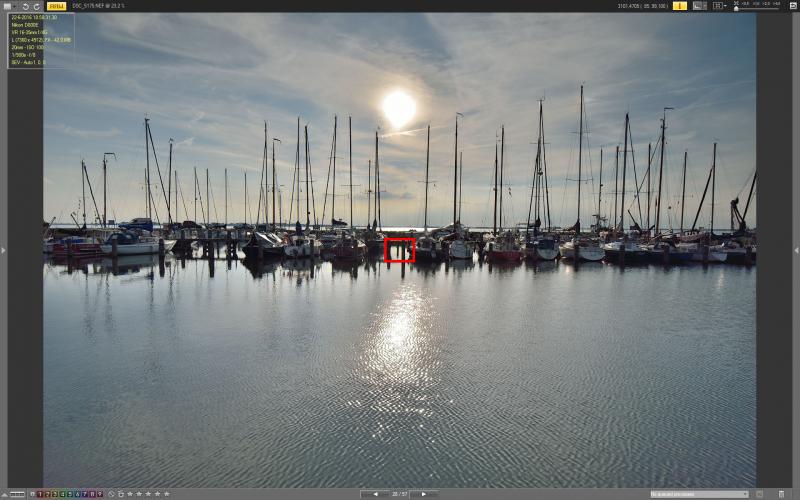The width and height of the screenshot is (800, 500).
Task: Open the main menu icon at top-left
Action: click(x=7, y=6)
